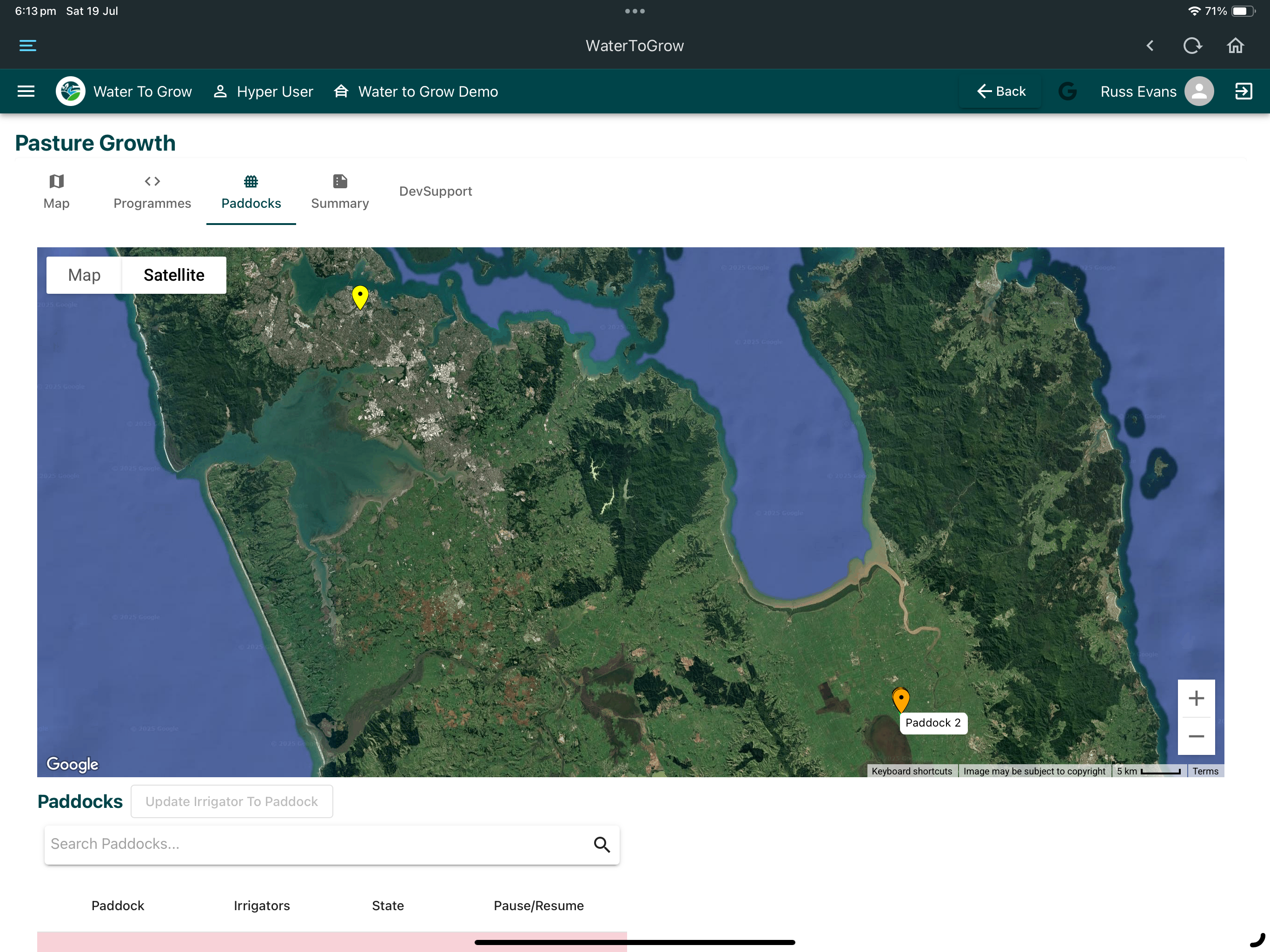Open the Summary tab
The width and height of the screenshot is (1270, 952).
coord(340,192)
